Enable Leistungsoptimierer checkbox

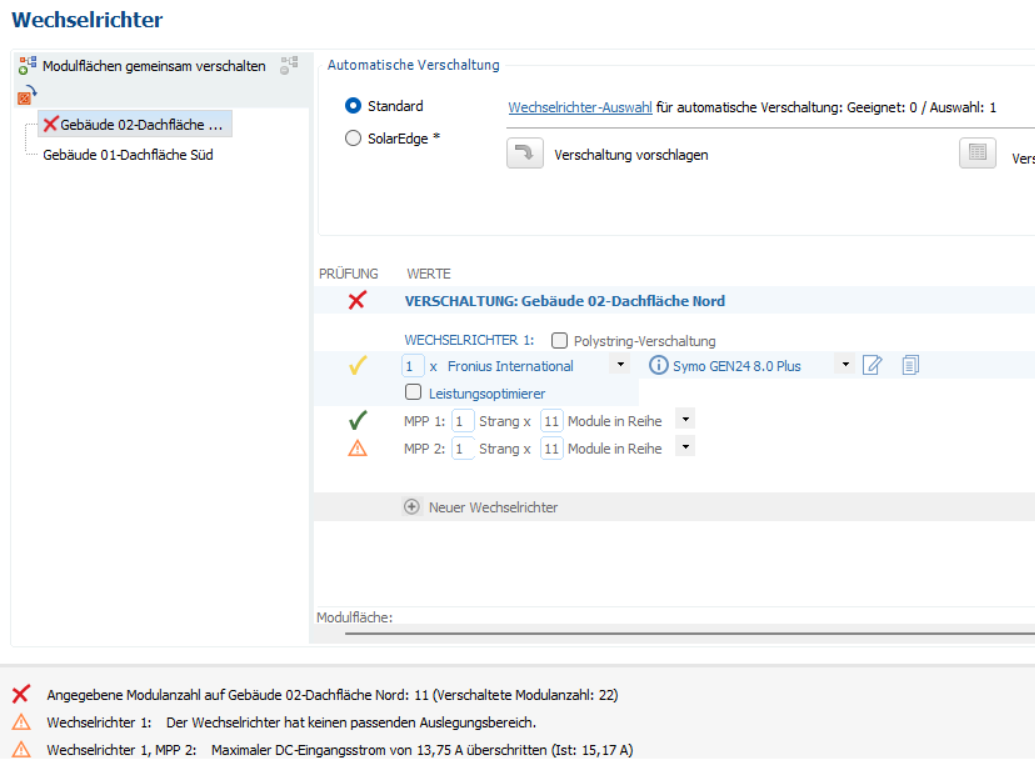click(413, 392)
